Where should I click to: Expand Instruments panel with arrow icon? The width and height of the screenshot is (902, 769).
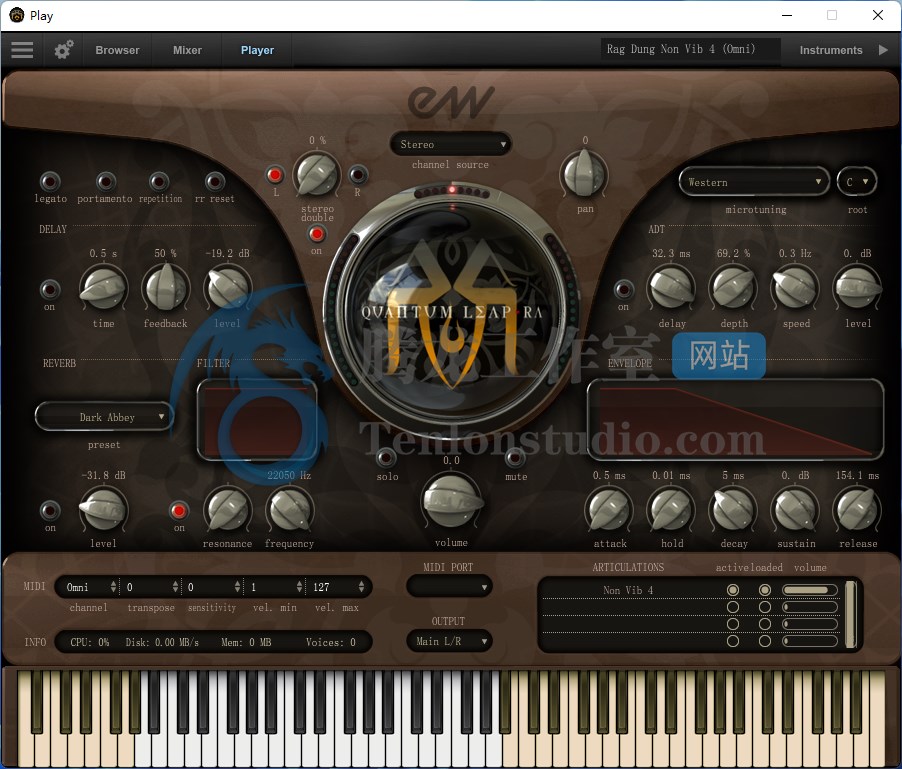click(x=883, y=50)
